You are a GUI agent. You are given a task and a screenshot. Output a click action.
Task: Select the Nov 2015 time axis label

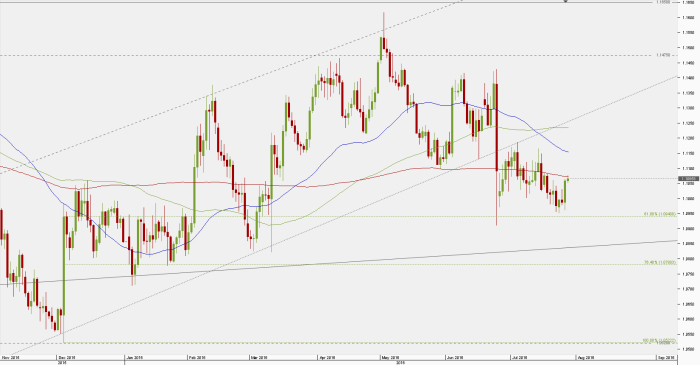(11, 358)
